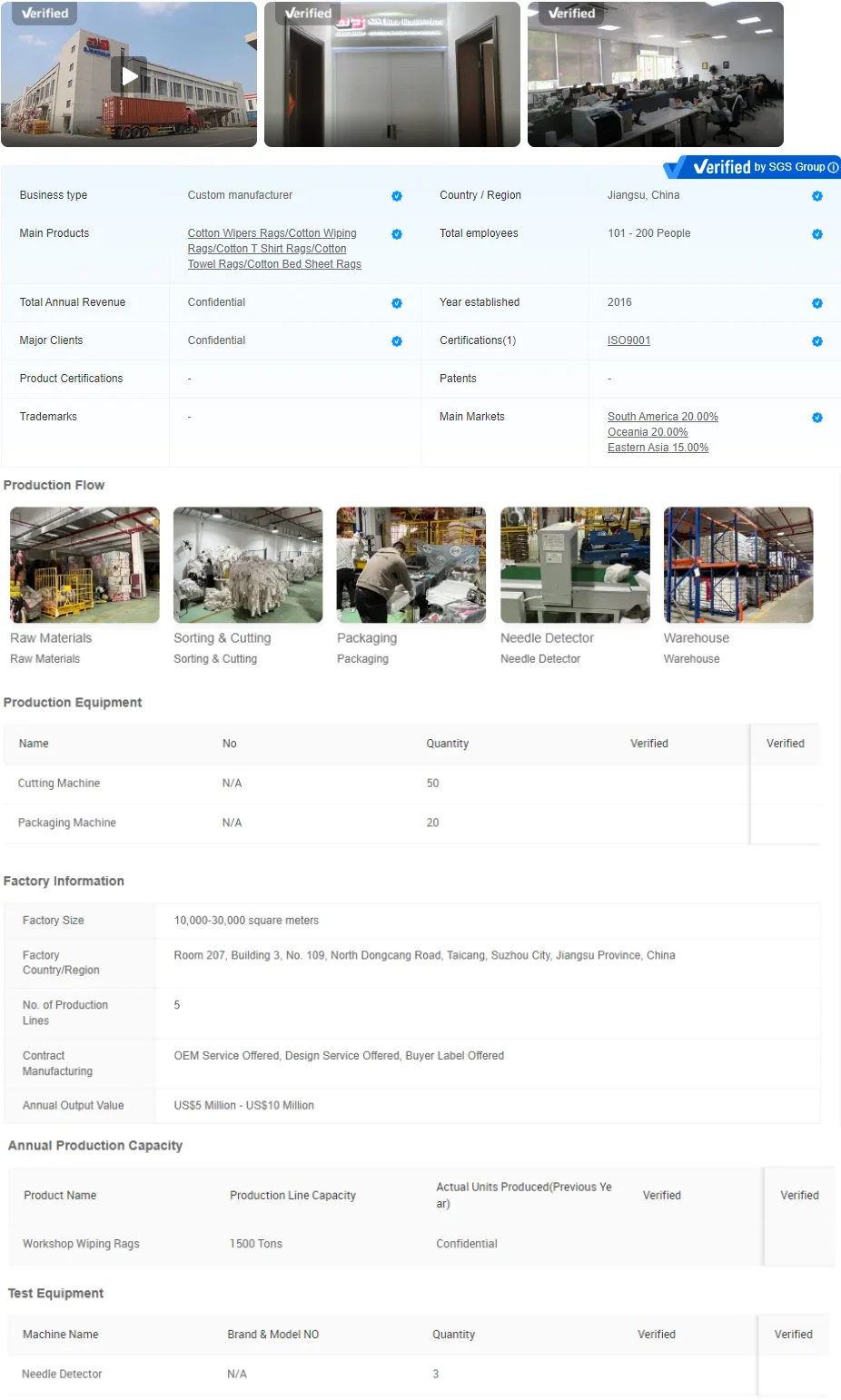Viewport: 841px width, 1400px height.
Task: Click verified badge icon for Main Markets
Action: click(817, 418)
